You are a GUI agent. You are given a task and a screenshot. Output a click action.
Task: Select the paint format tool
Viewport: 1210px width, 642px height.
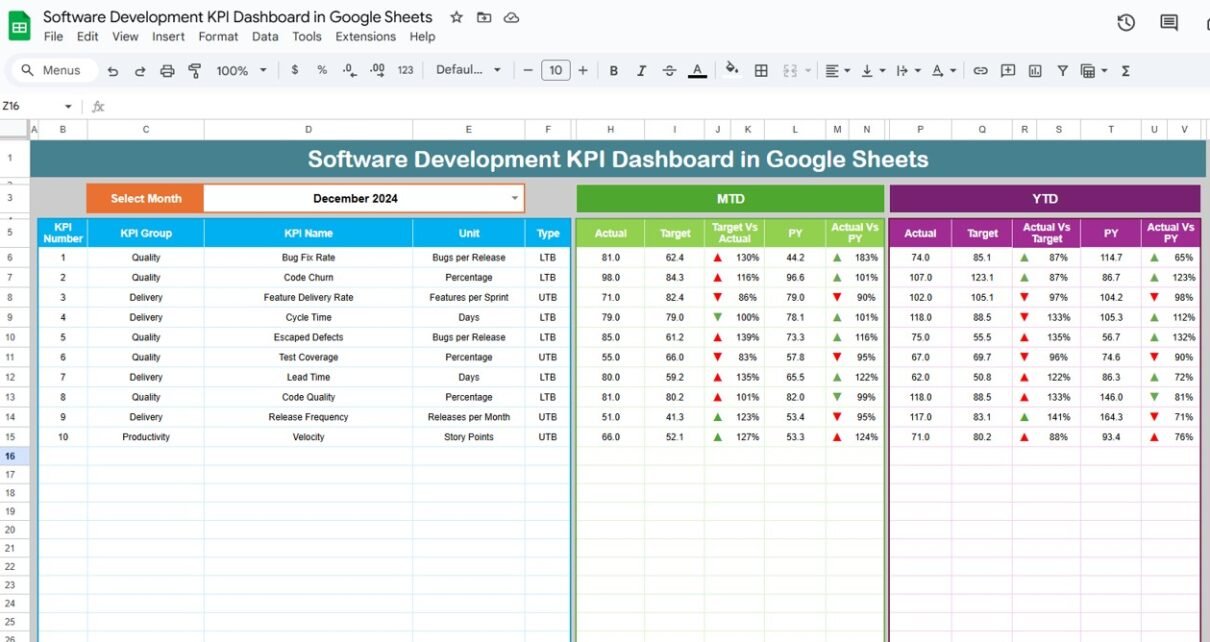point(195,71)
